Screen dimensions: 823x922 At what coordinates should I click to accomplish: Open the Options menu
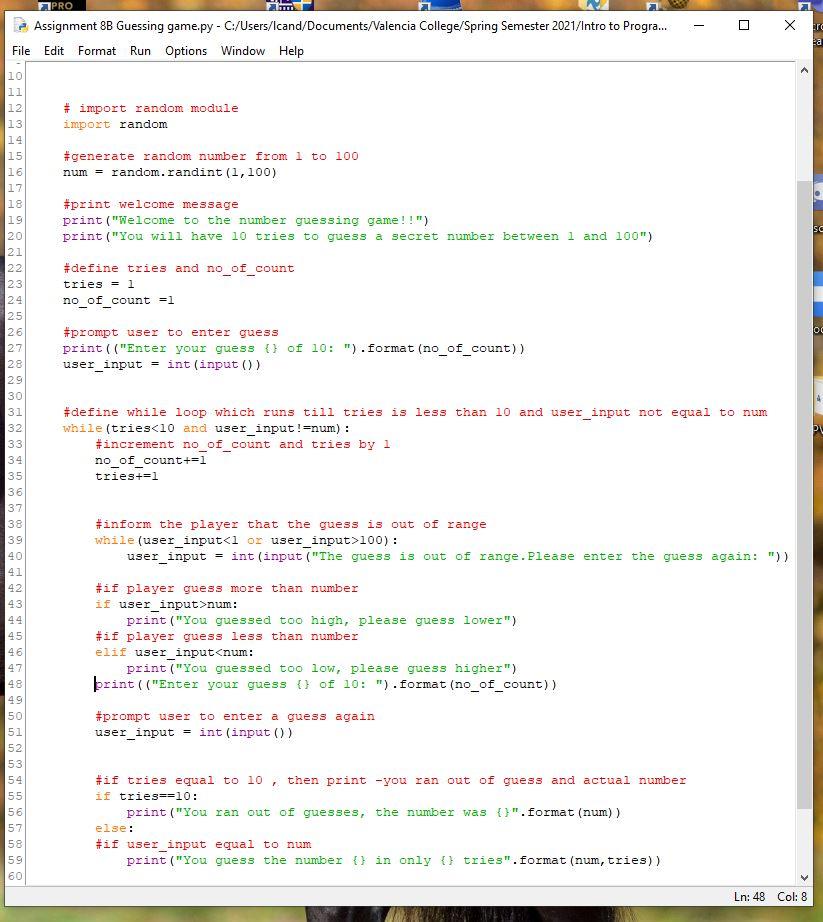click(x=186, y=51)
